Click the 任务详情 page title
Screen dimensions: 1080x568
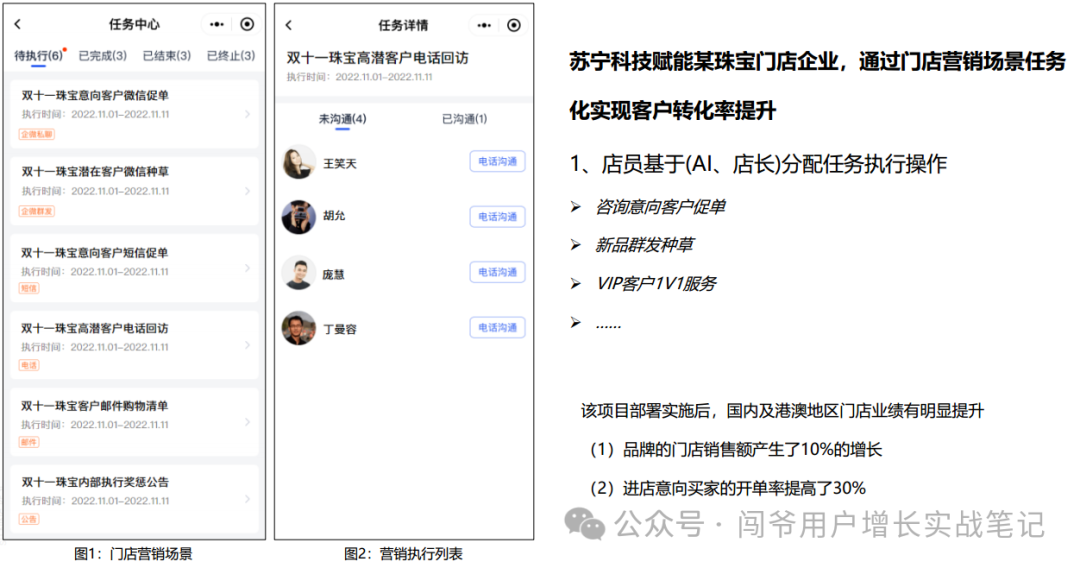(x=403, y=25)
